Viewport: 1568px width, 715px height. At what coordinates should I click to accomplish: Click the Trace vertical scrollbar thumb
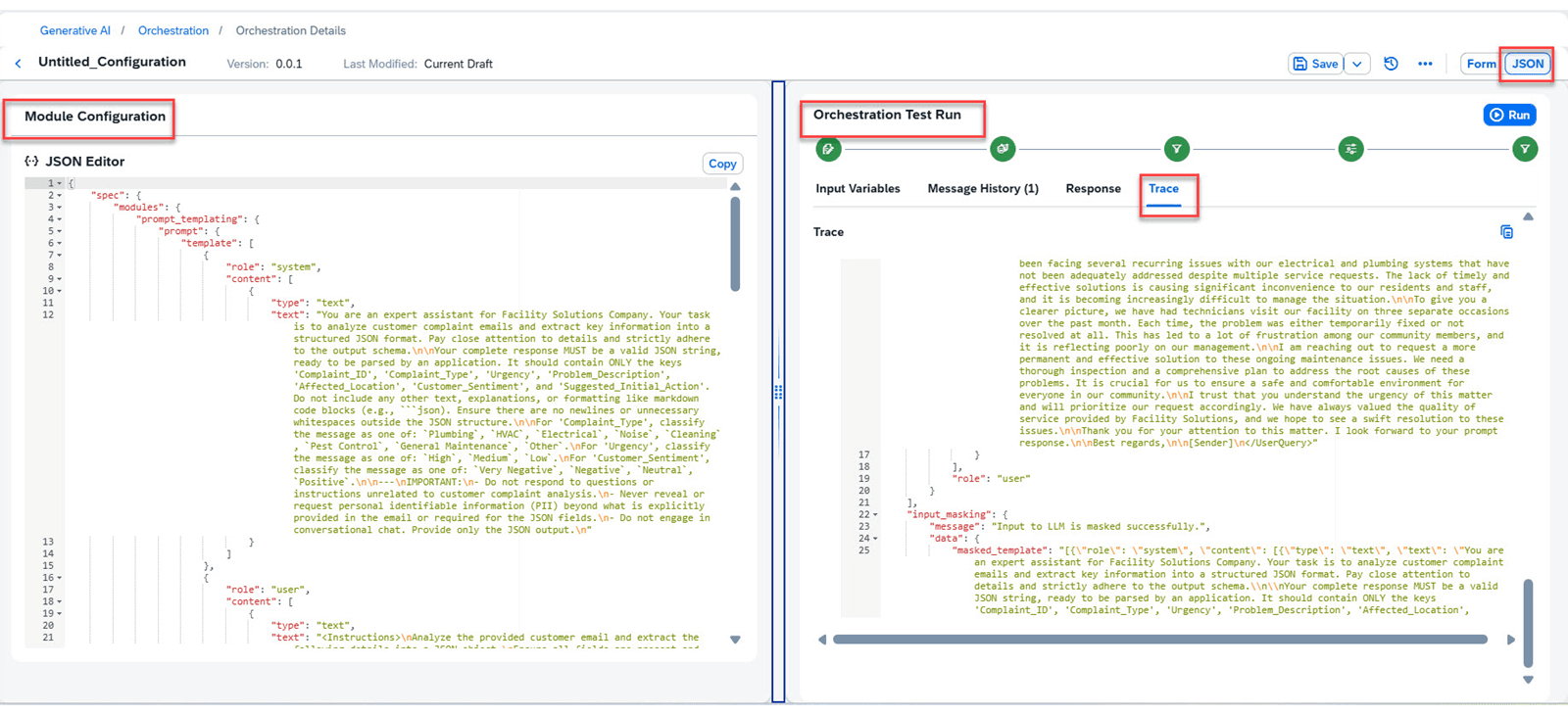pyautogui.click(x=1528, y=623)
